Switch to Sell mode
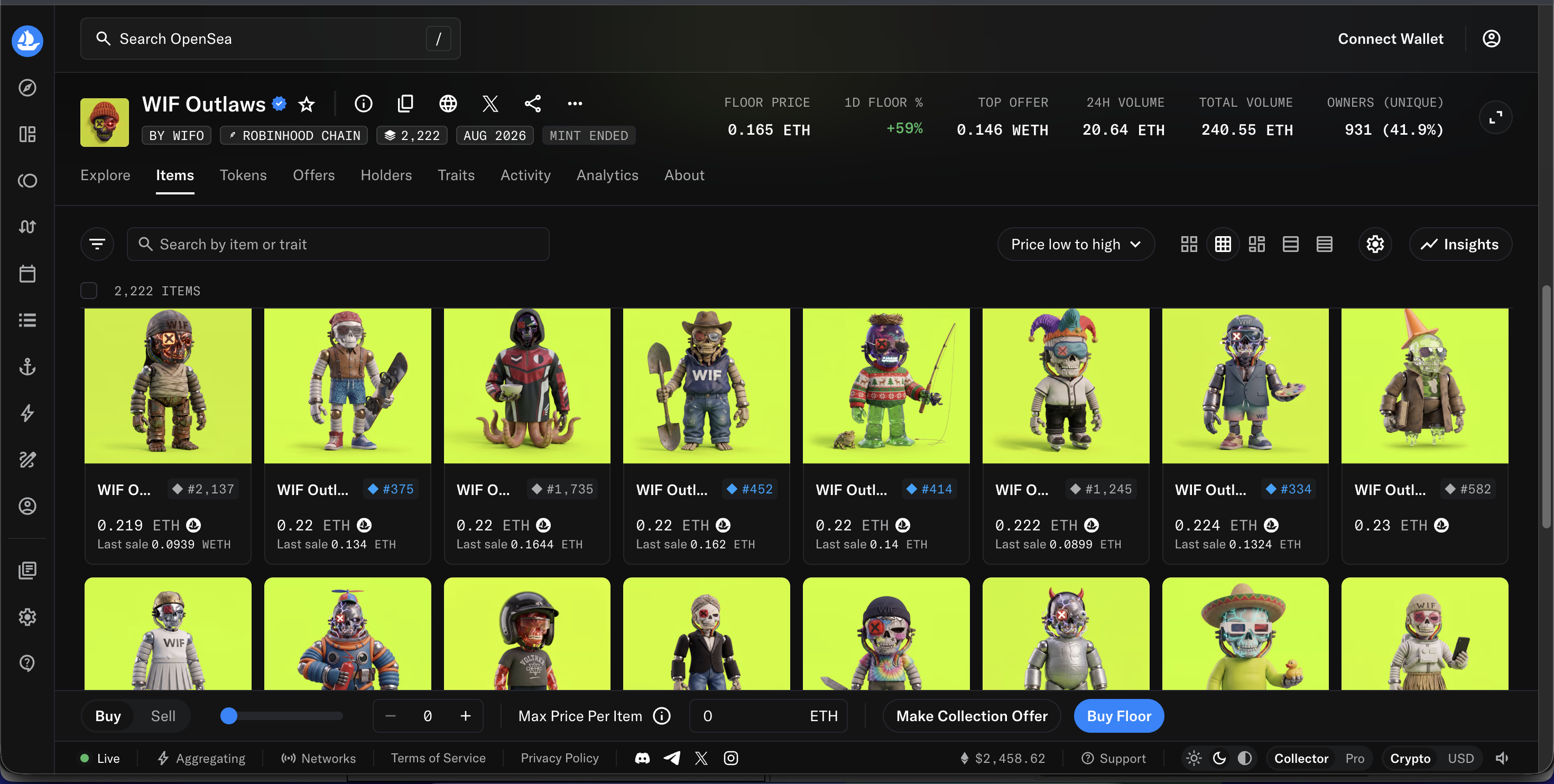1554x784 pixels. tap(163, 716)
